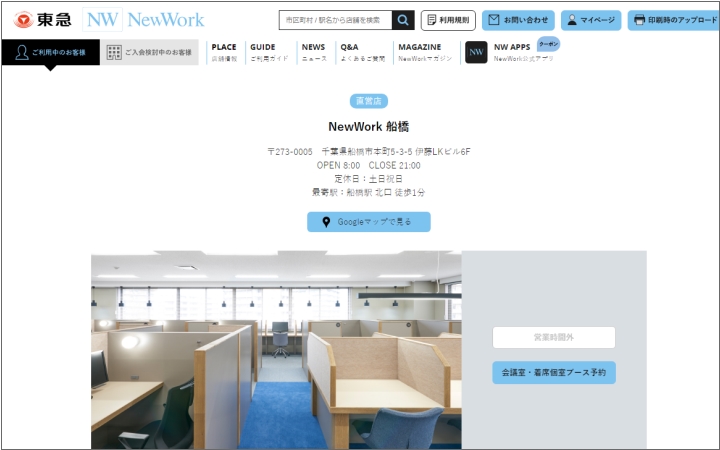
Task: Click the 定休日 holiday line
Action: 369,179
